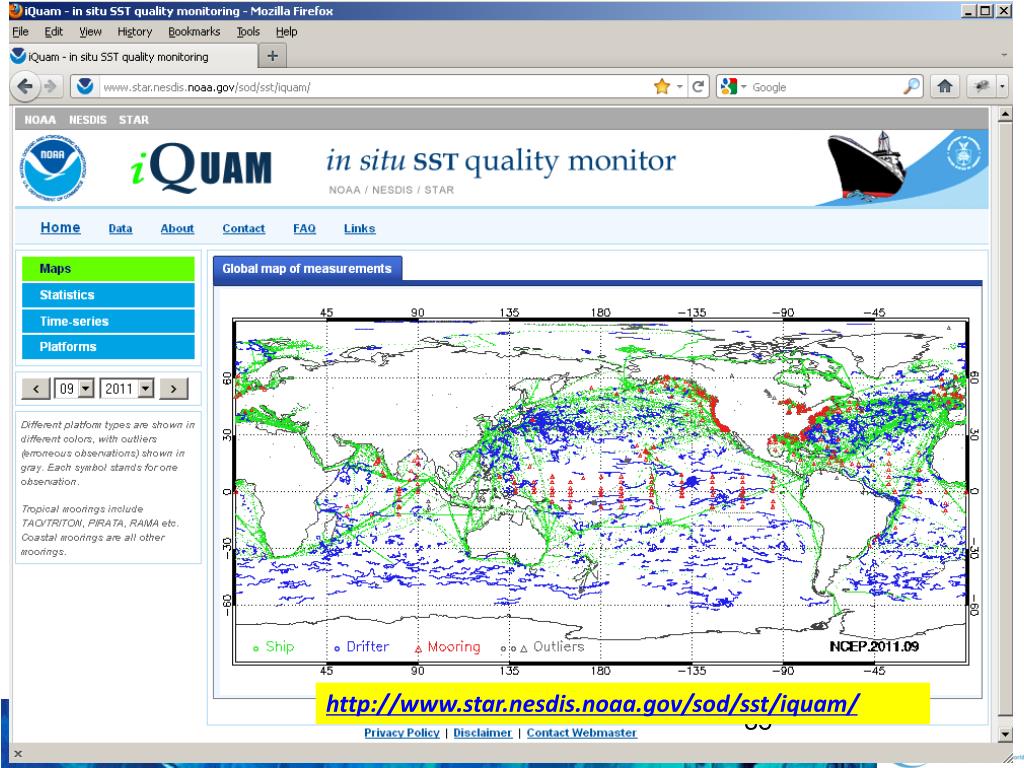Go to next month with right arrow
Image resolution: width=1024 pixels, height=768 pixels.
point(173,389)
